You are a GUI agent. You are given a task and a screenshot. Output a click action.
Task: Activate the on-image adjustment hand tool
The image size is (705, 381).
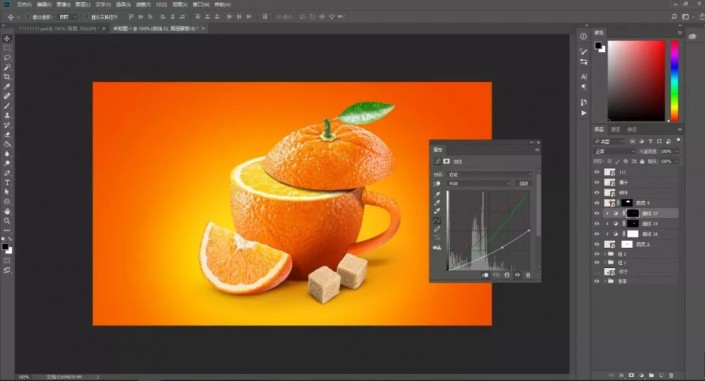(x=437, y=184)
